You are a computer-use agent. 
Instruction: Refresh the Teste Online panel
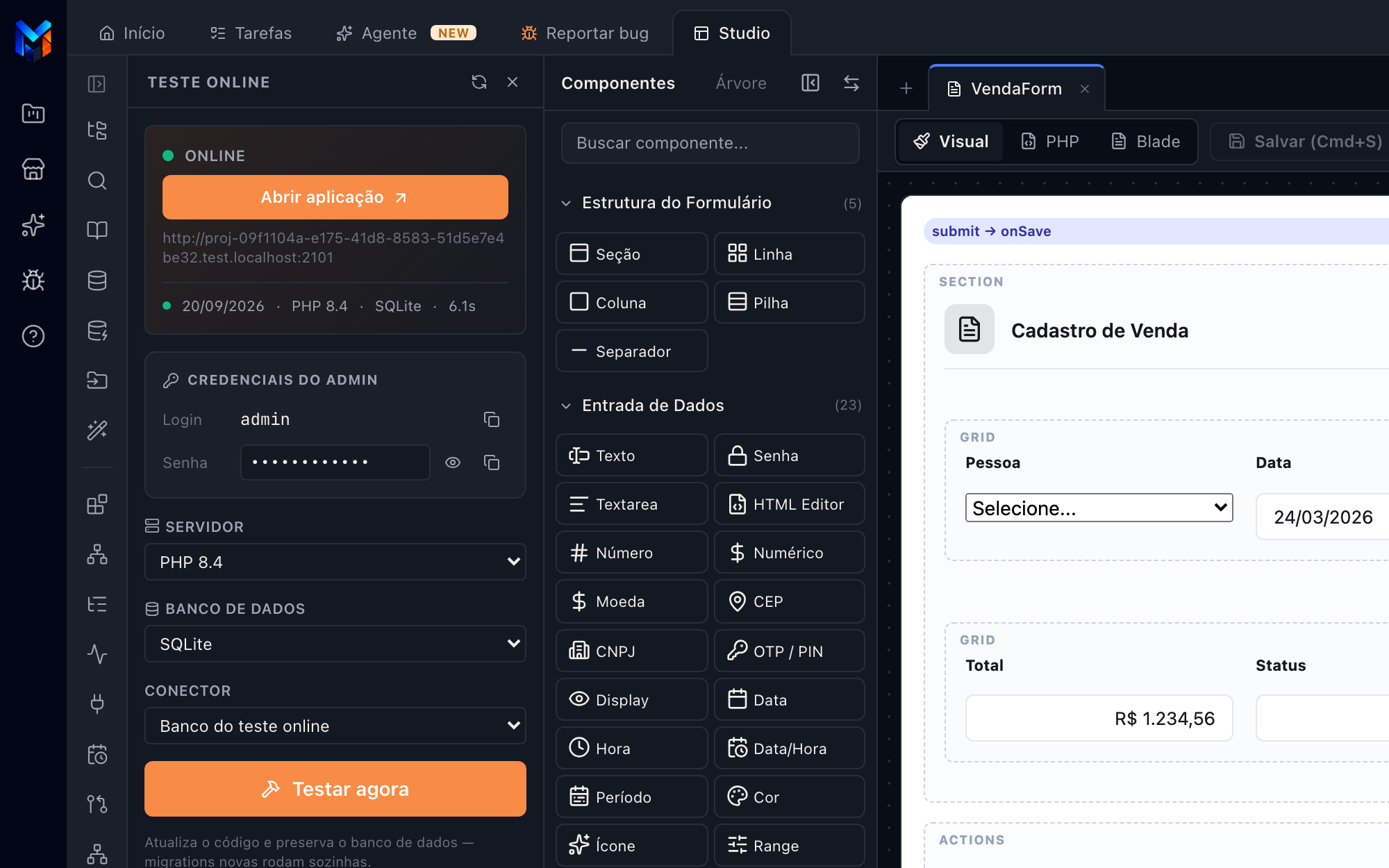pos(479,82)
